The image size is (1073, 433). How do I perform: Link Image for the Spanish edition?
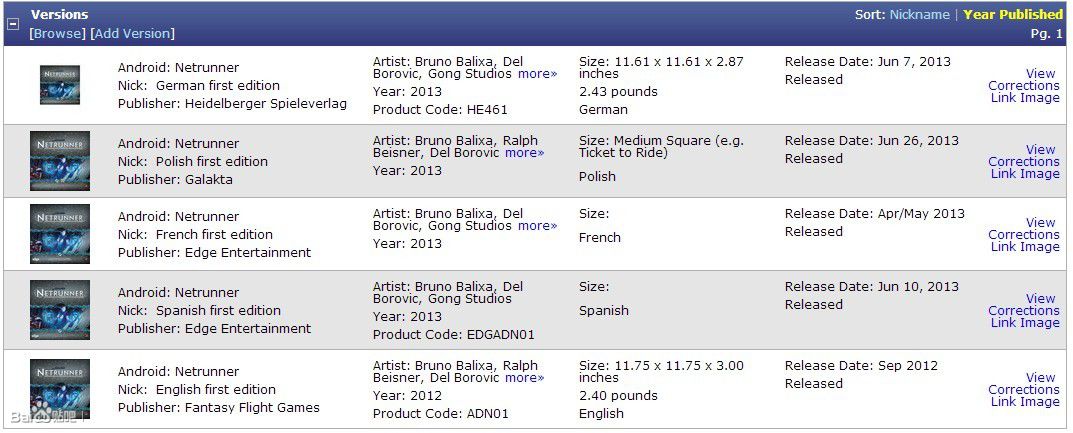pyautogui.click(x=1024, y=323)
